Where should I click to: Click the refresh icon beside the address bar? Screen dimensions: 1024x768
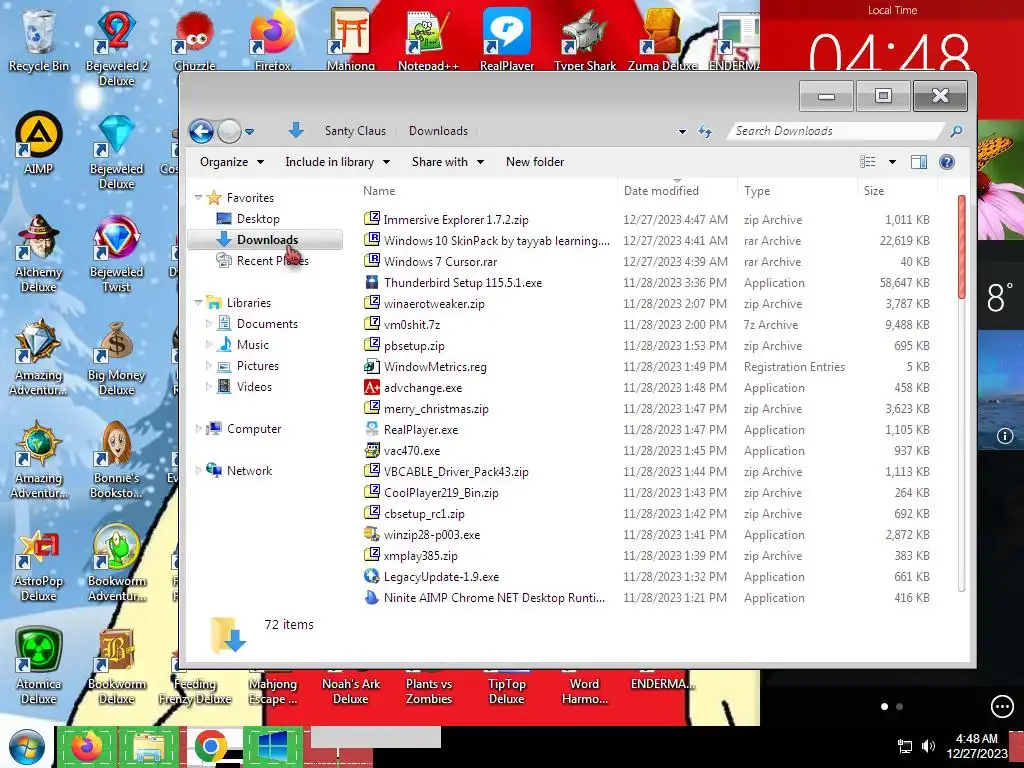point(705,131)
